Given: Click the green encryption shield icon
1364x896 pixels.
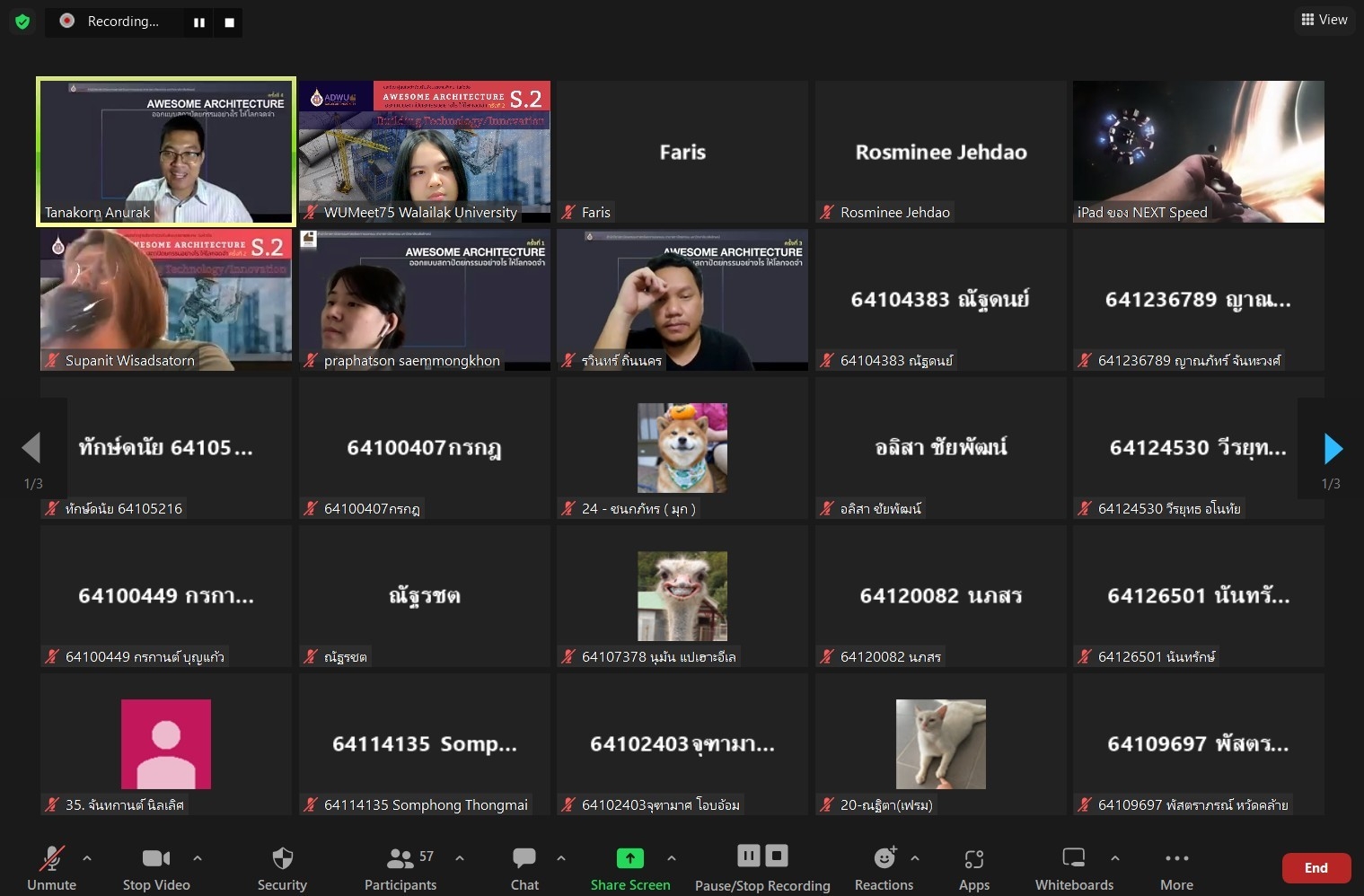Looking at the screenshot, I should pos(22,22).
